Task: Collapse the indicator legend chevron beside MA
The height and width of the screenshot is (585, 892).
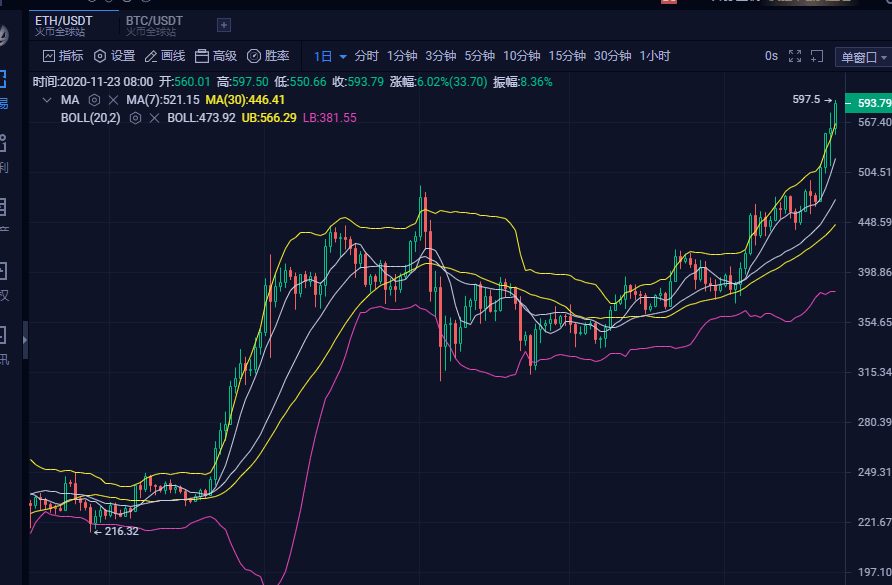Action: (47, 100)
